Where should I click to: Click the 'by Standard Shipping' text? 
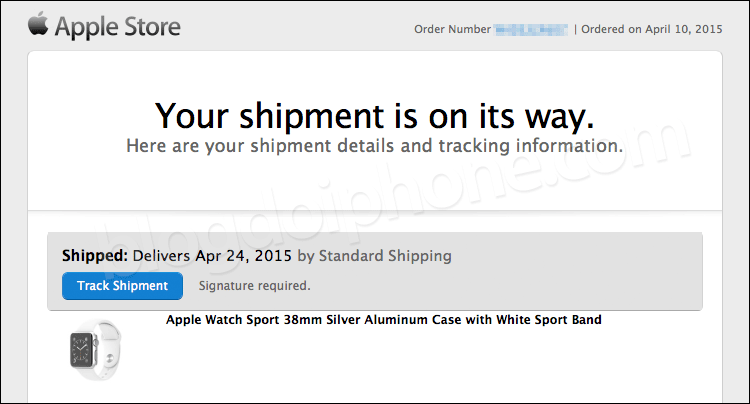point(375,256)
